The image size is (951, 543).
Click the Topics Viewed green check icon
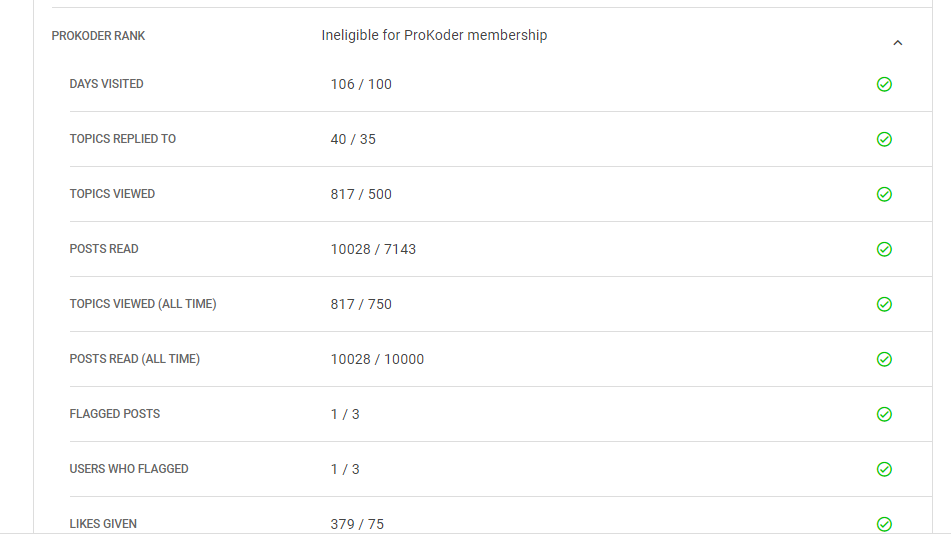[x=884, y=194]
